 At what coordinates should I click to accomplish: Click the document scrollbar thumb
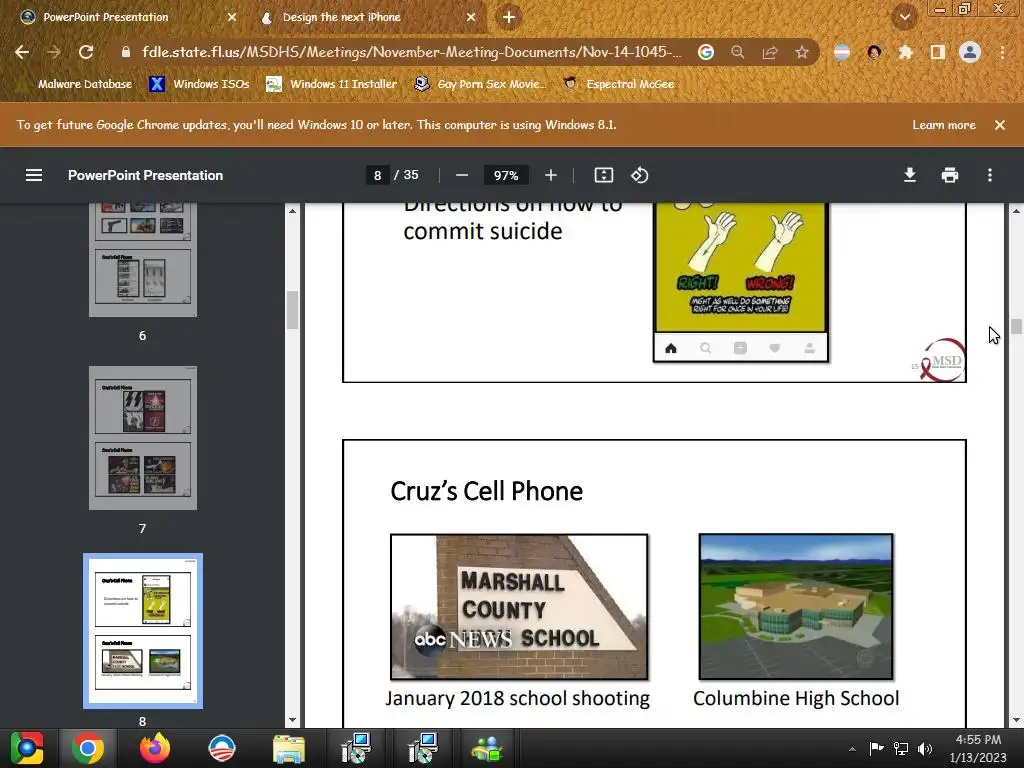click(1016, 326)
